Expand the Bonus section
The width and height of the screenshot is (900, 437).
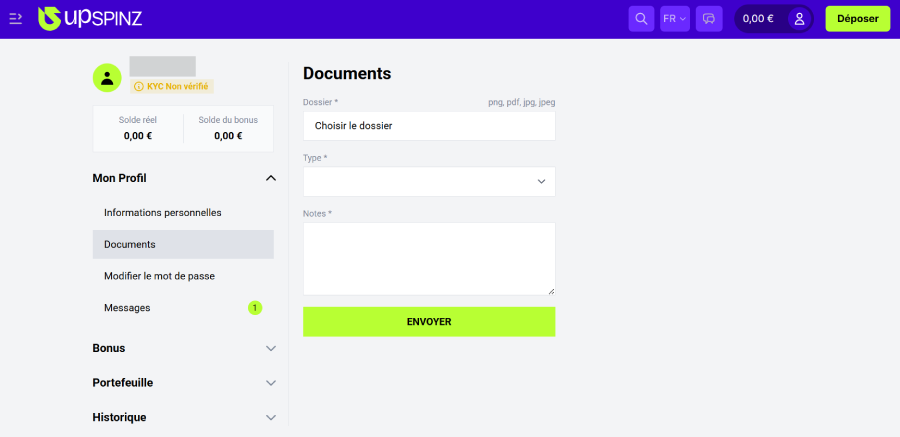point(270,348)
